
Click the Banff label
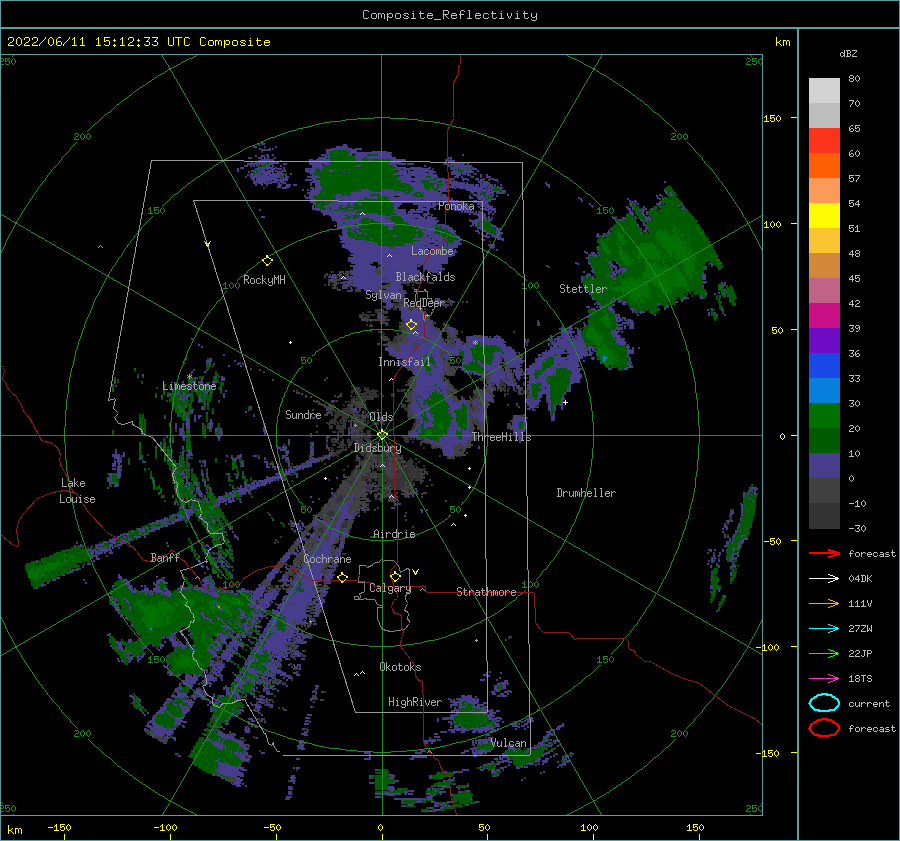165,557
